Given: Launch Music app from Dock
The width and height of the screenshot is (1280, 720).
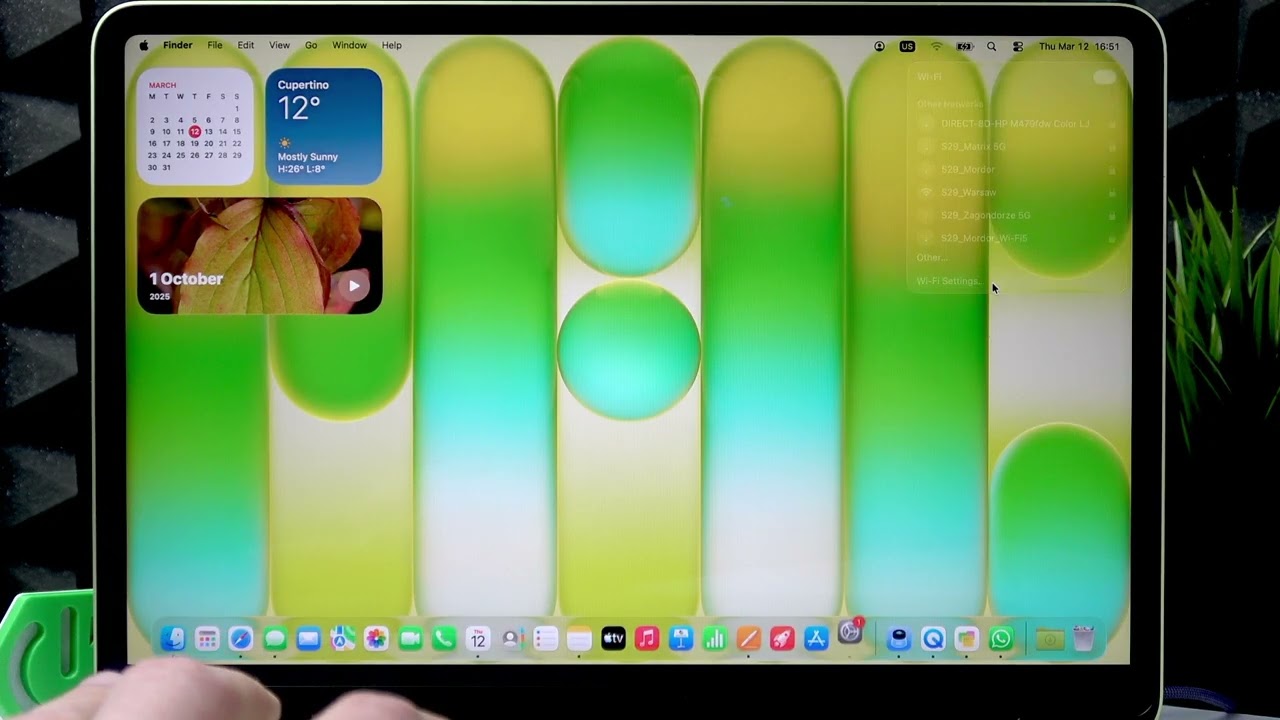Looking at the screenshot, I should point(647,638).
